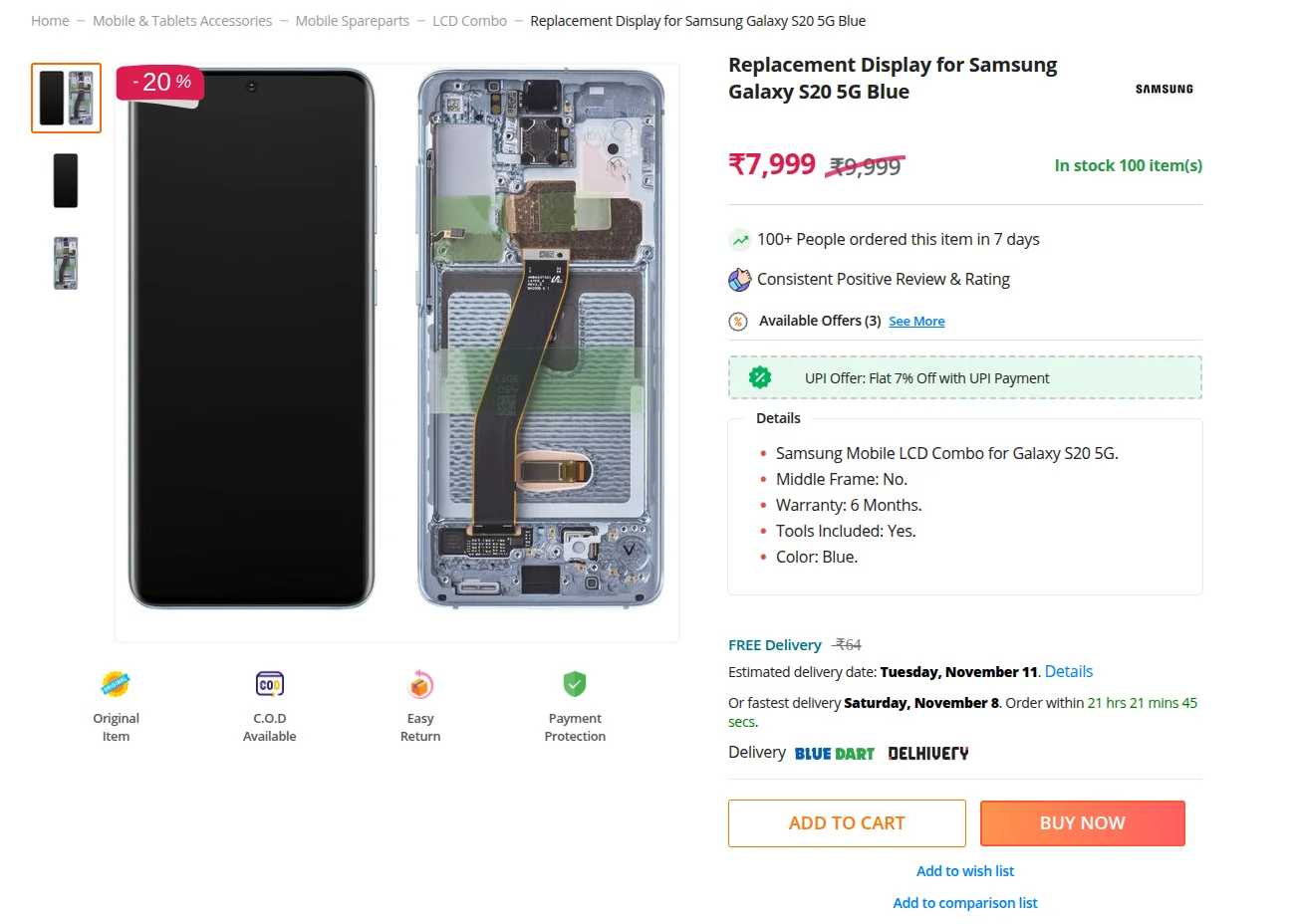The height and width of the screenshot is (924, 1297).
Task: Click the Payment Protection shield icon
Action: click(x=575, y=684)
